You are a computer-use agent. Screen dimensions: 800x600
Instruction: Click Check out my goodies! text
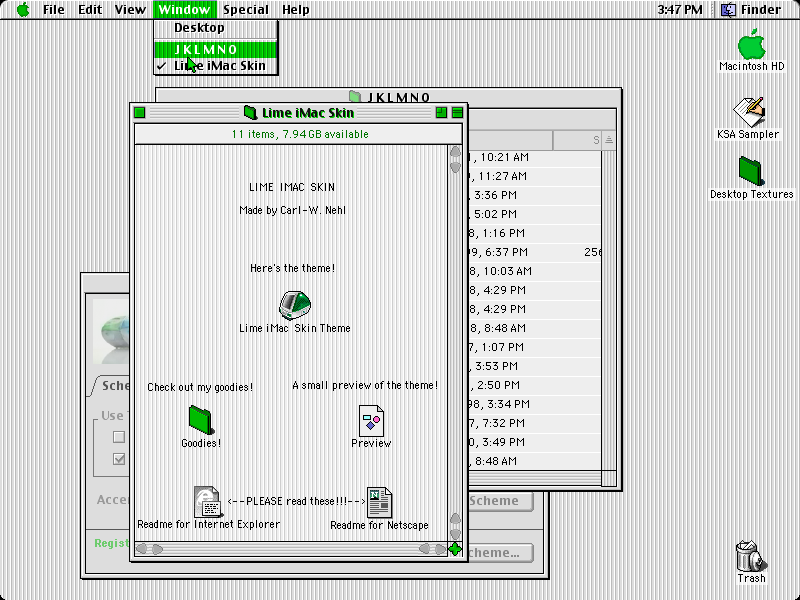pos(200,387)
